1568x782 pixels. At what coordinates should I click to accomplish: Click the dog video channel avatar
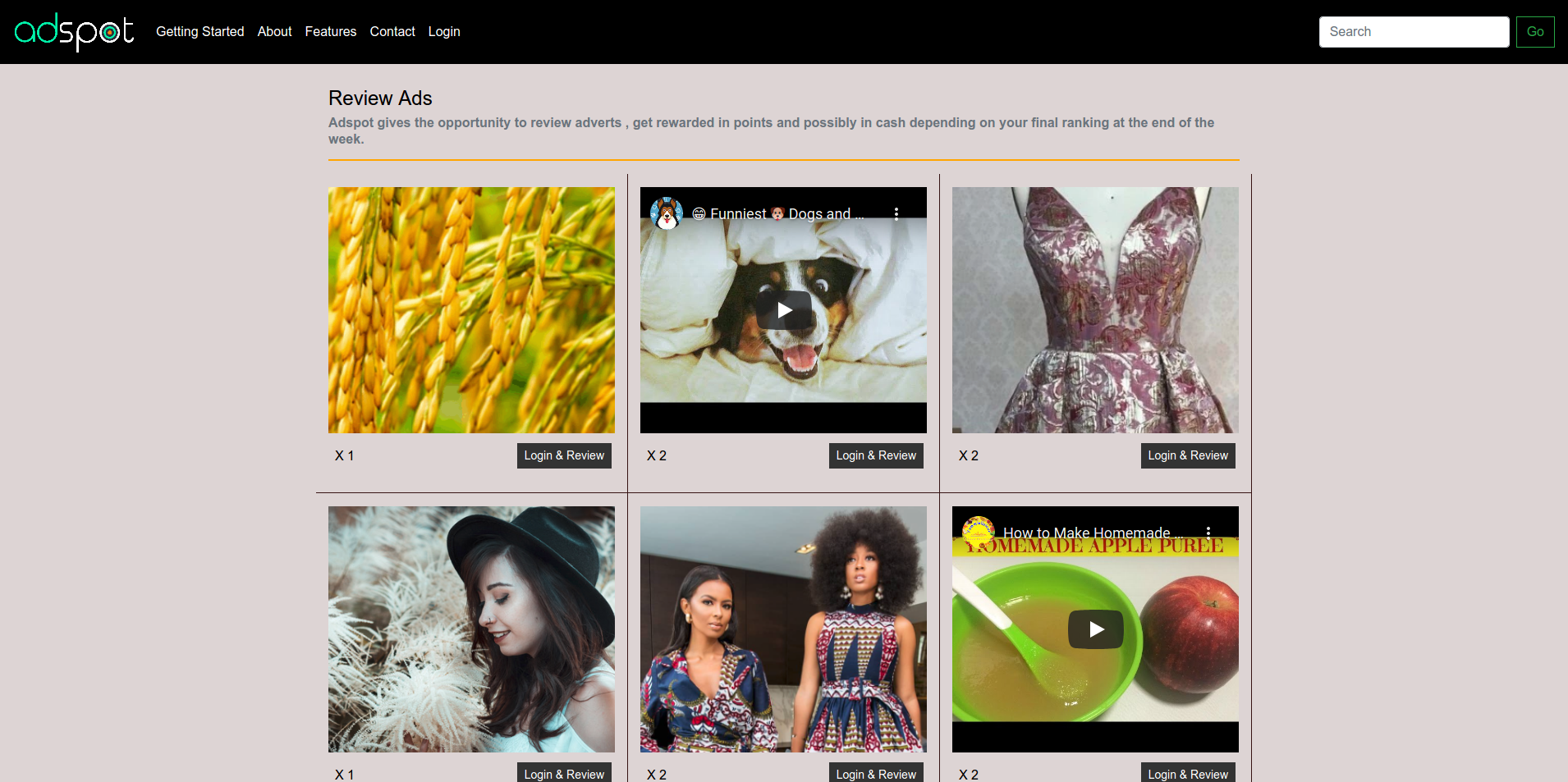667,213
